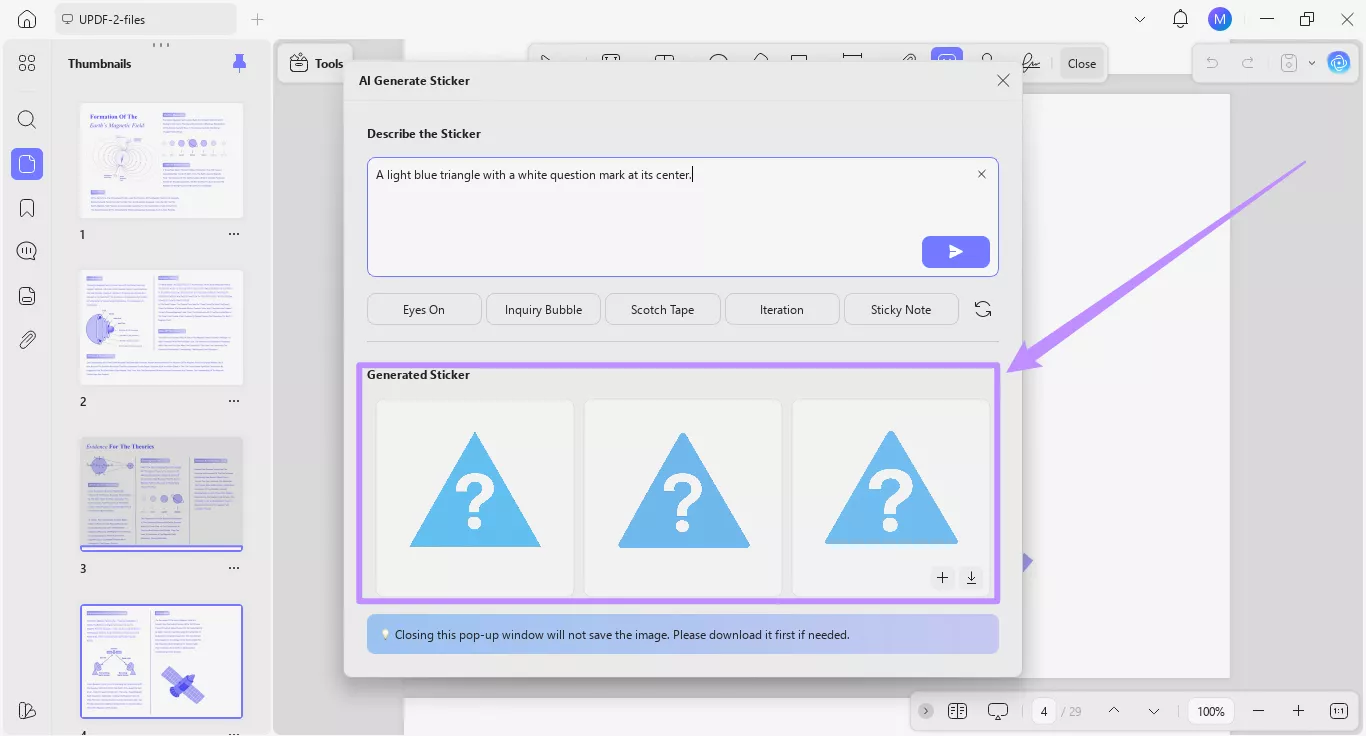Open the bookmarks panel
Image resolution: width=1366 pixels, height=736 pixels.
27,207
